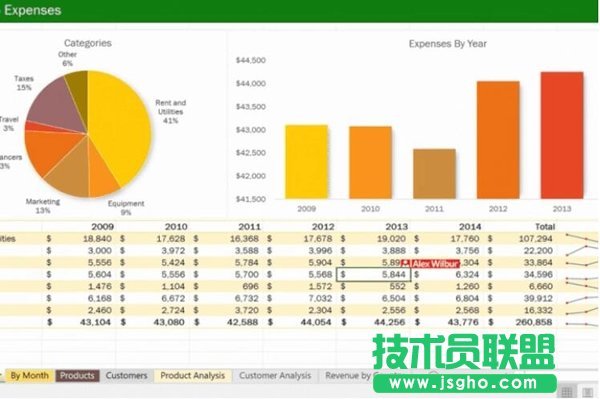Switch to Page Layout view icon
Viewport: 600px width, 399px height.
pos(588,392)
